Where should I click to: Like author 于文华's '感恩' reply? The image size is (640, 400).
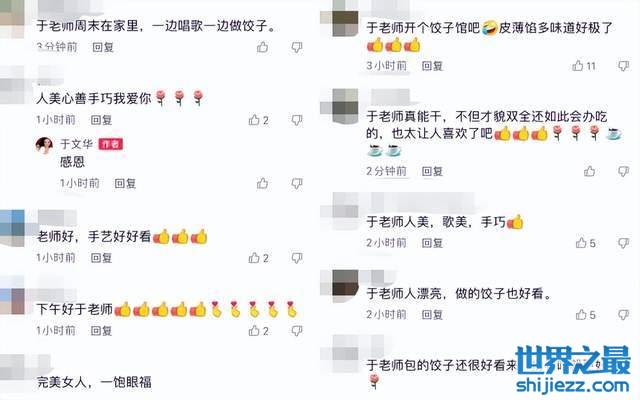262,183
